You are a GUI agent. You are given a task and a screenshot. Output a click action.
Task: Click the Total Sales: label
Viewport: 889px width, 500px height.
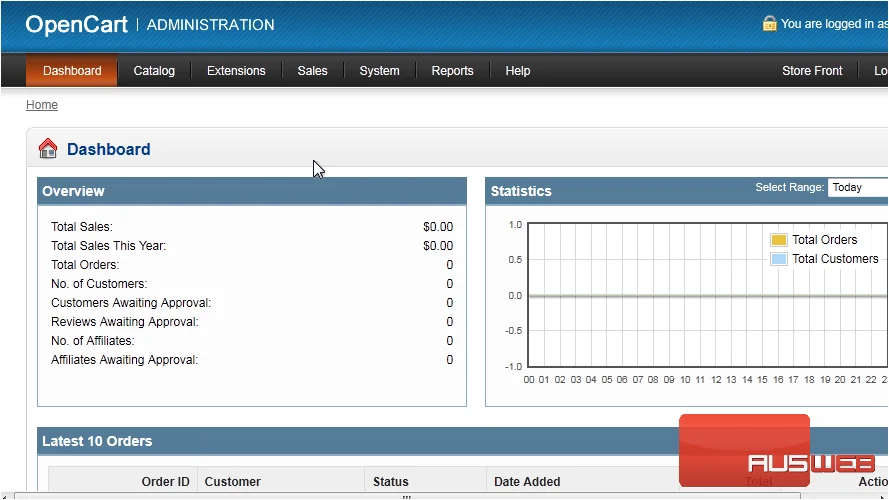82,227
